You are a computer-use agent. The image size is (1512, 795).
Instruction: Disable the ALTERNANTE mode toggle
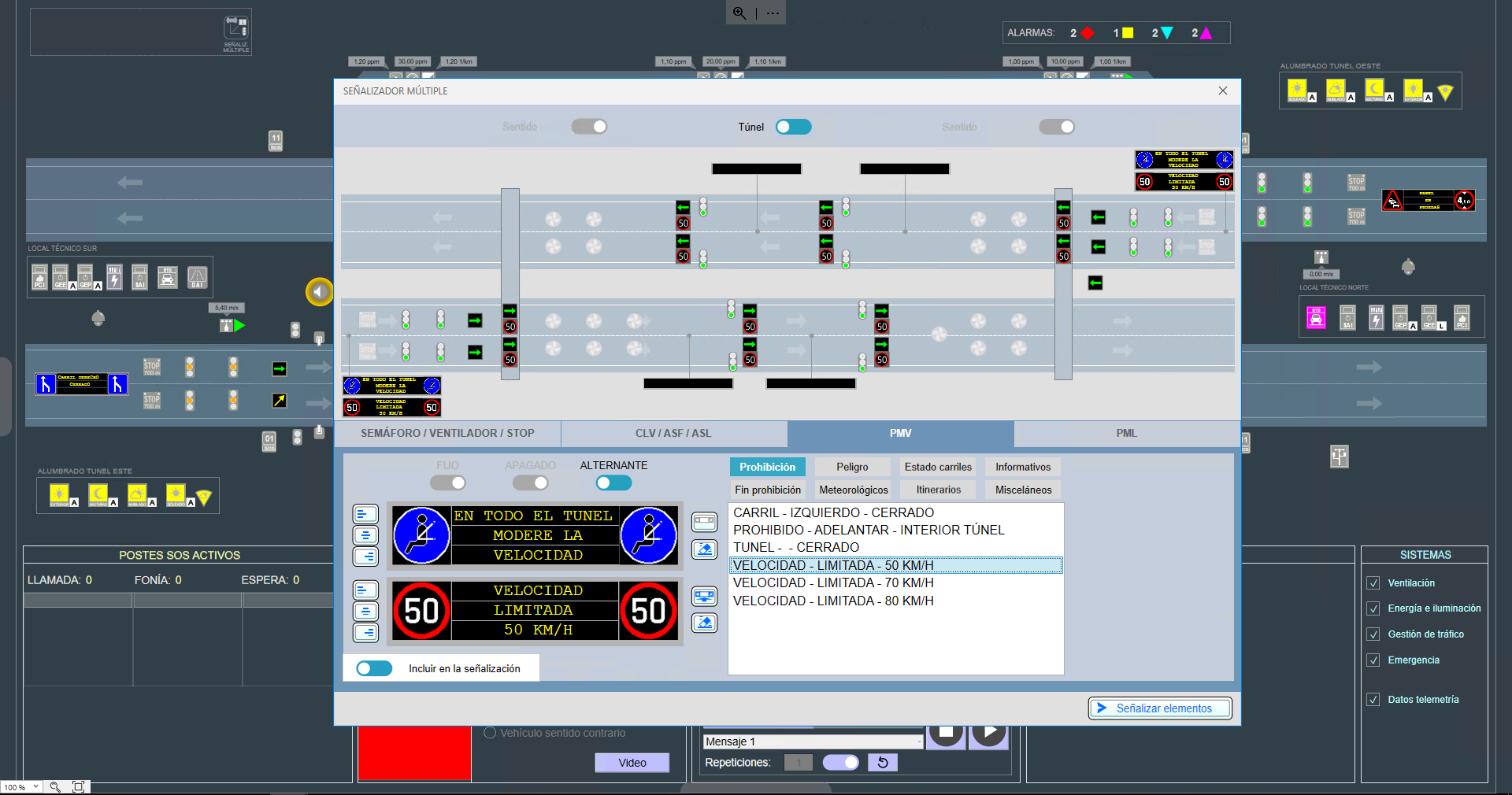pos(613,483)
